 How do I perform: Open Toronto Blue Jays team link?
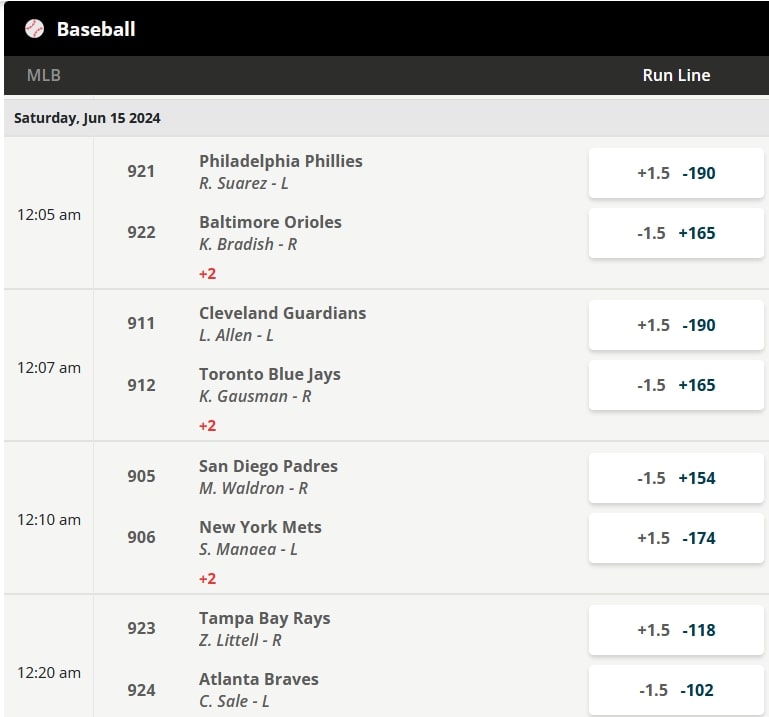(x=269, y=374)
